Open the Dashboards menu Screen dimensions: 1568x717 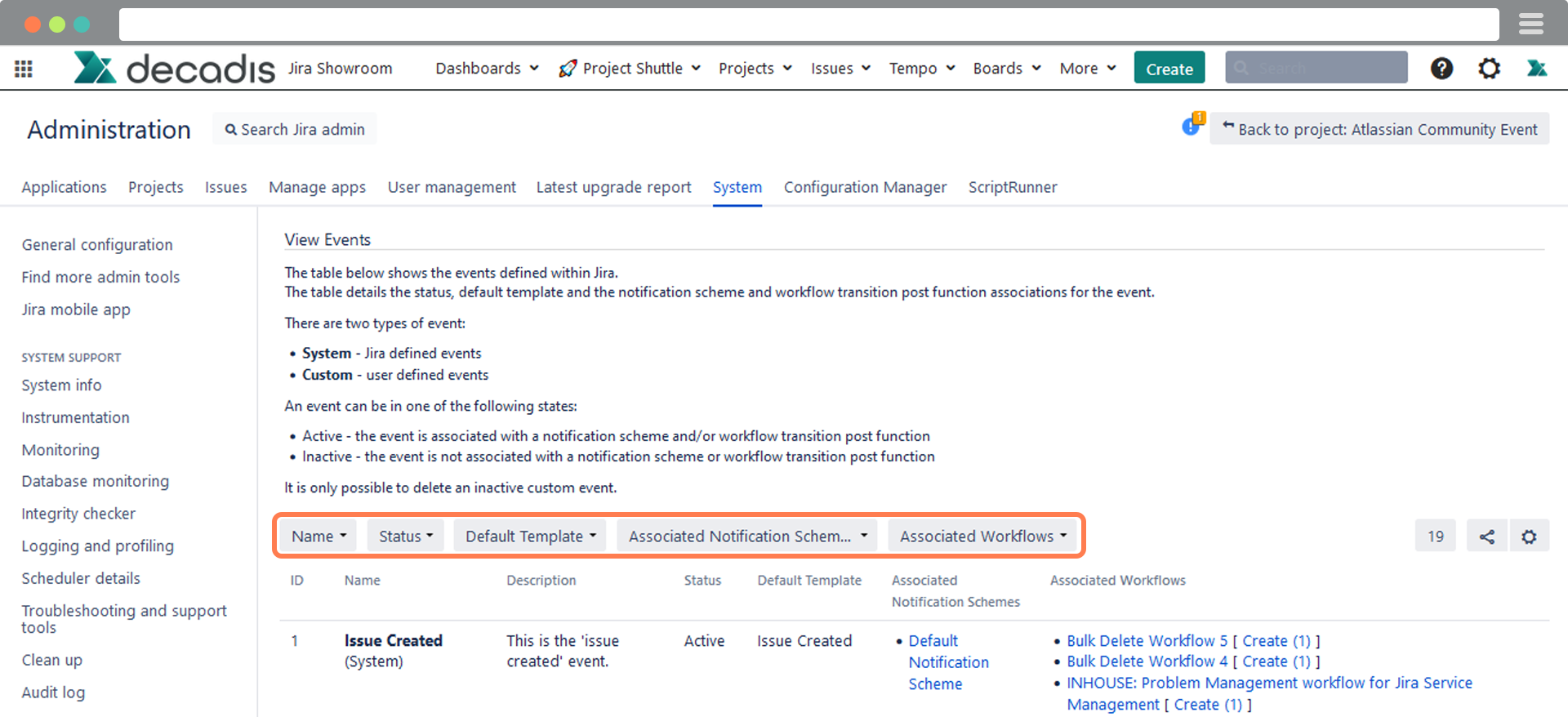click(487, 69)
